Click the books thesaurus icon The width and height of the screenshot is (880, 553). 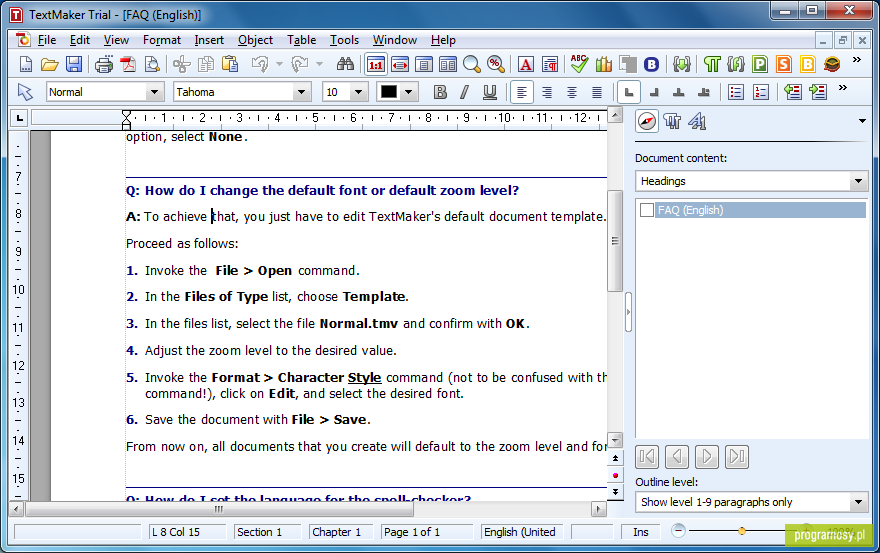pos(604,65)
